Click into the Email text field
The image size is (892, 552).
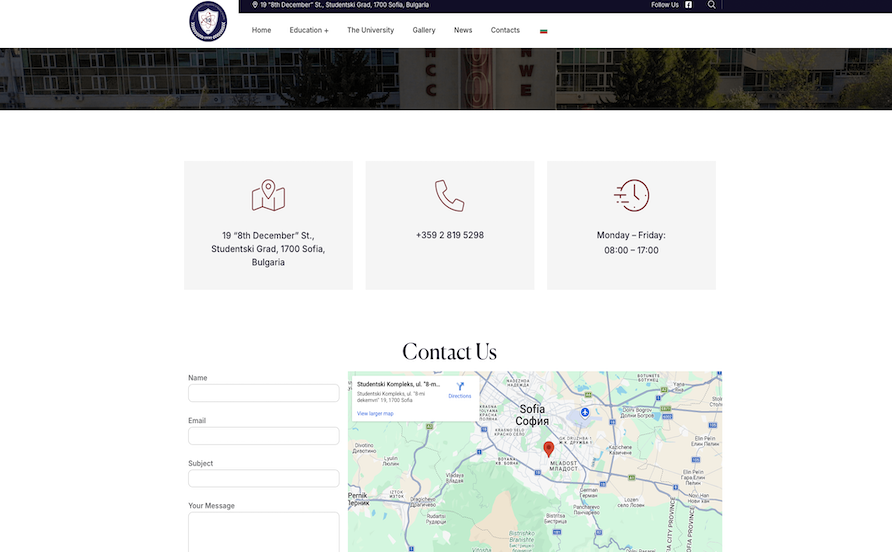click(x=264, y=436)
